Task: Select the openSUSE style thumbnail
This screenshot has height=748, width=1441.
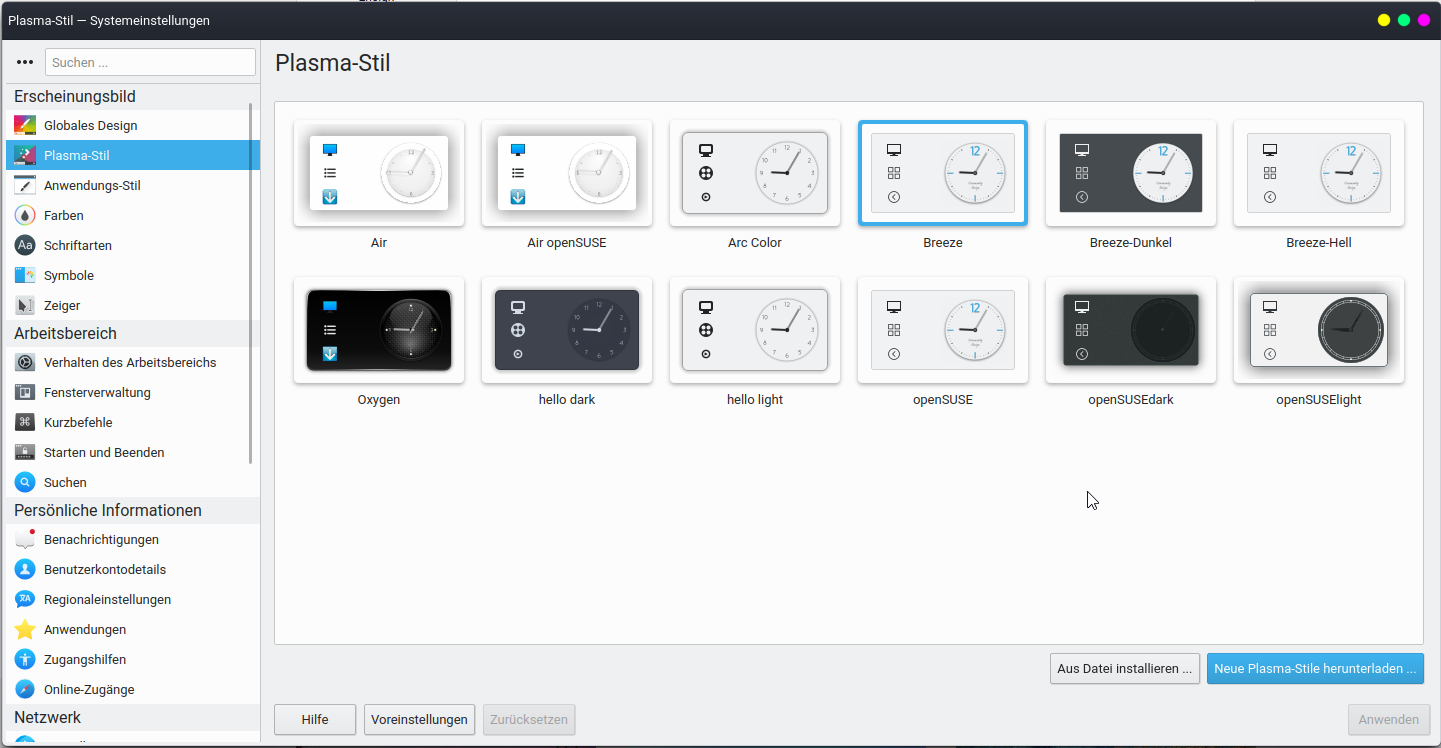Action: tap(943, 330)
